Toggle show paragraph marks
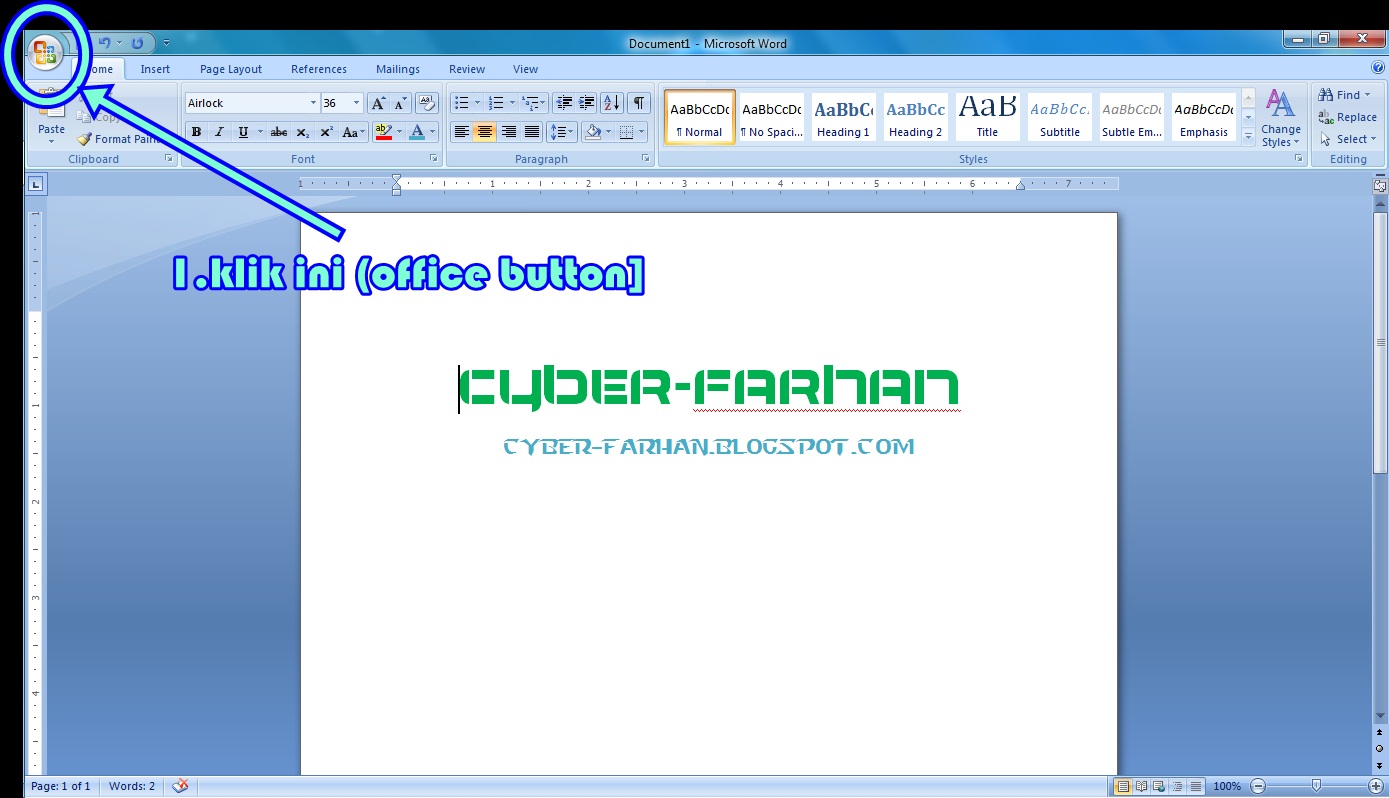Image resolution: width=1389 pixels, height=798 pixels. [x=638, y=103]
